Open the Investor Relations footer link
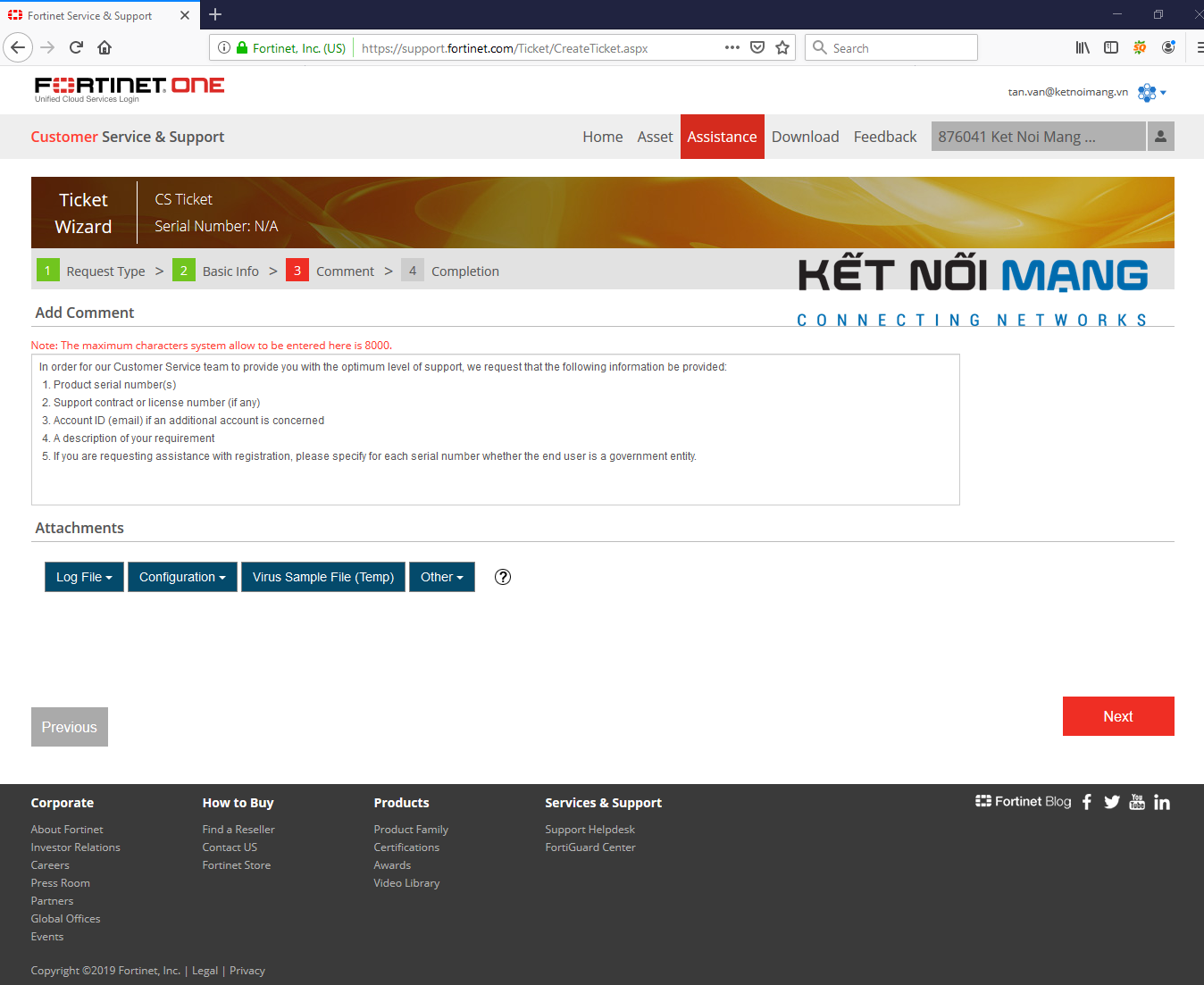 (76, 847)
